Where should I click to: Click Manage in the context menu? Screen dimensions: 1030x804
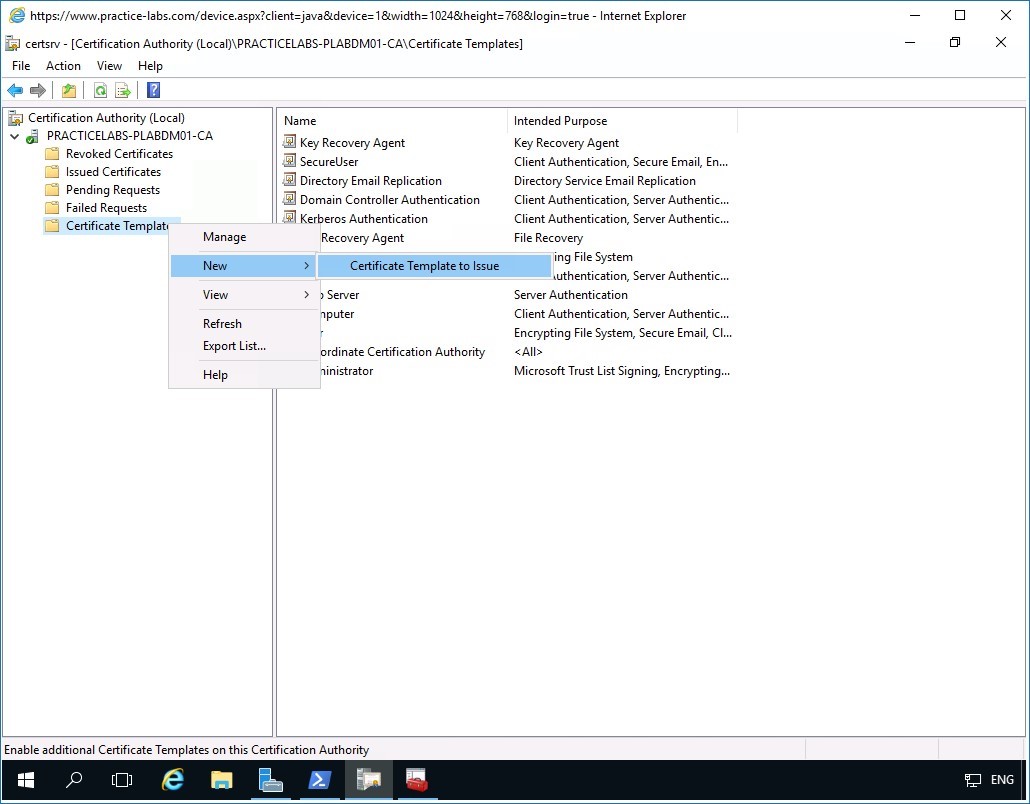[x=224, y=236]
